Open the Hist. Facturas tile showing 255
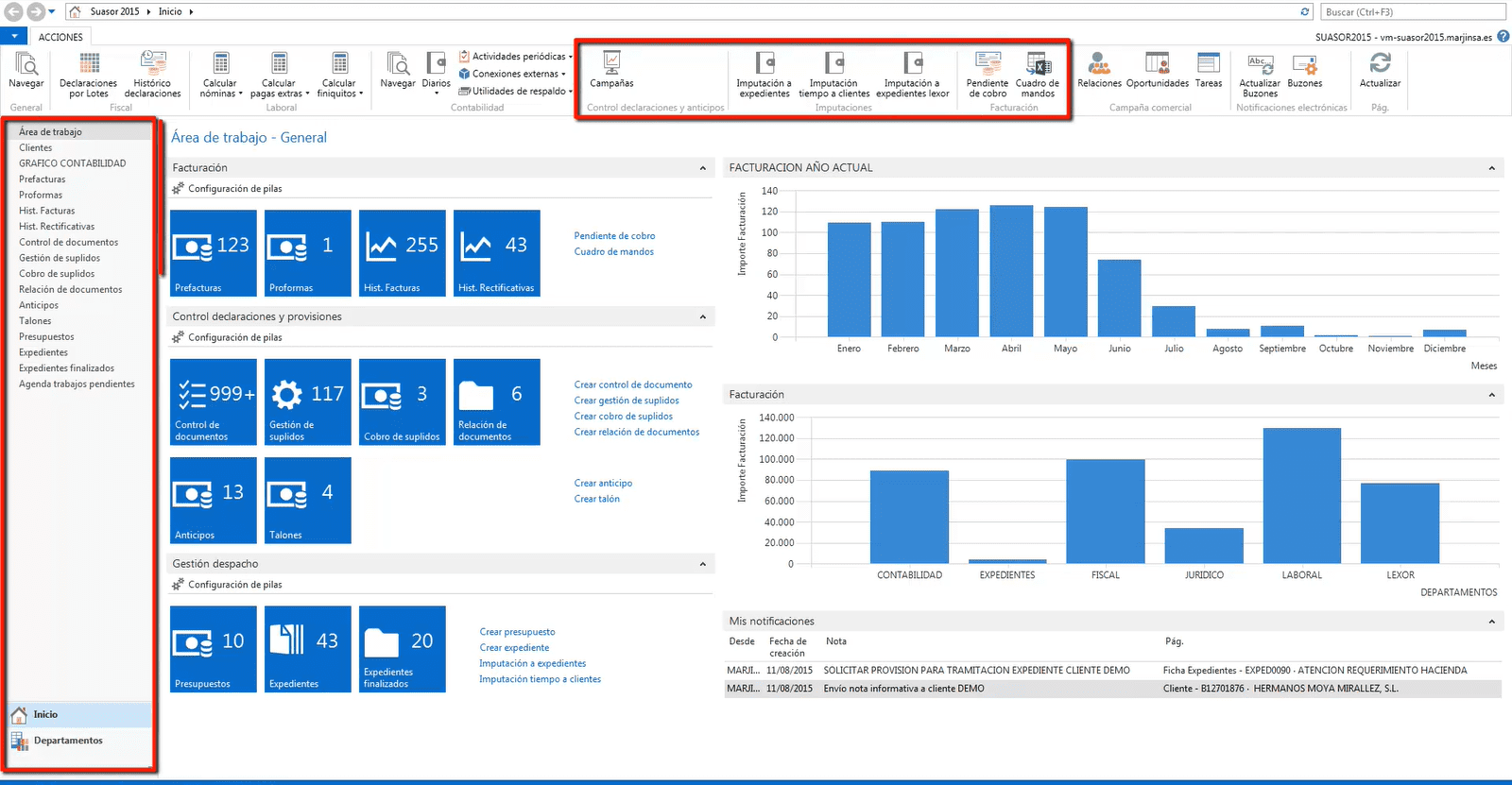Screen dimensions: 1512x785 (403, 253)
